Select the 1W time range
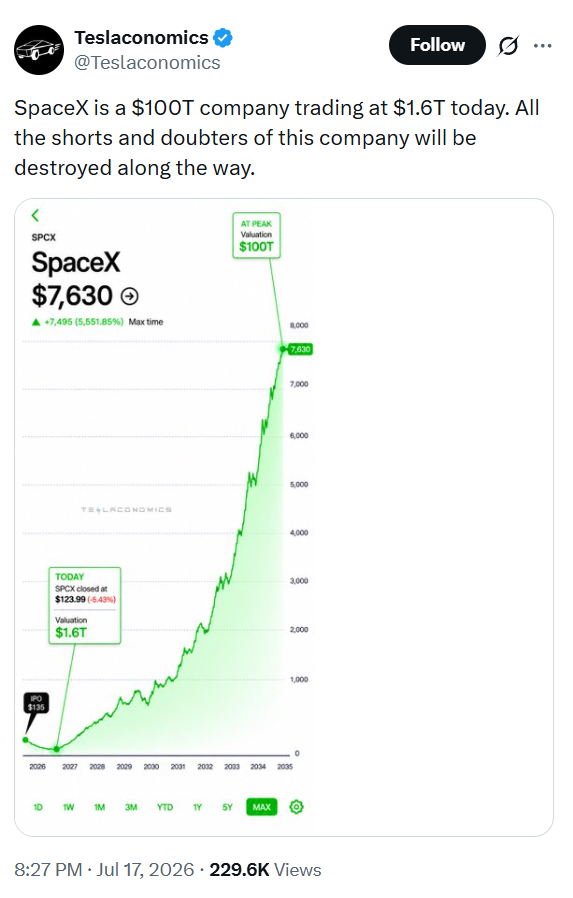This screenshot has height=898, width=573. (x=69, y=807)
